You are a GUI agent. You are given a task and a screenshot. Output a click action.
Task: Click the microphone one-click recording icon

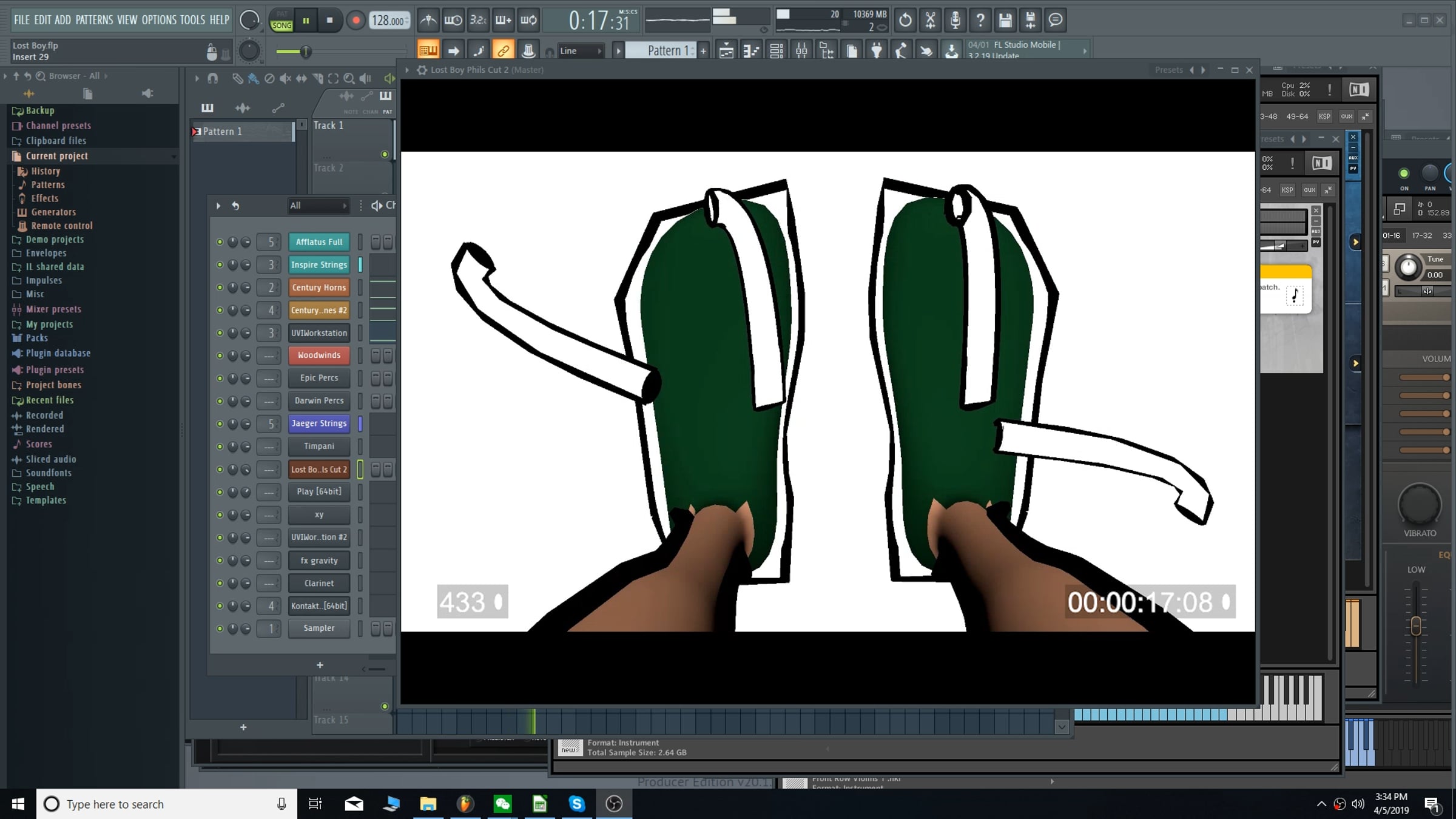click(x=955, y=20)
